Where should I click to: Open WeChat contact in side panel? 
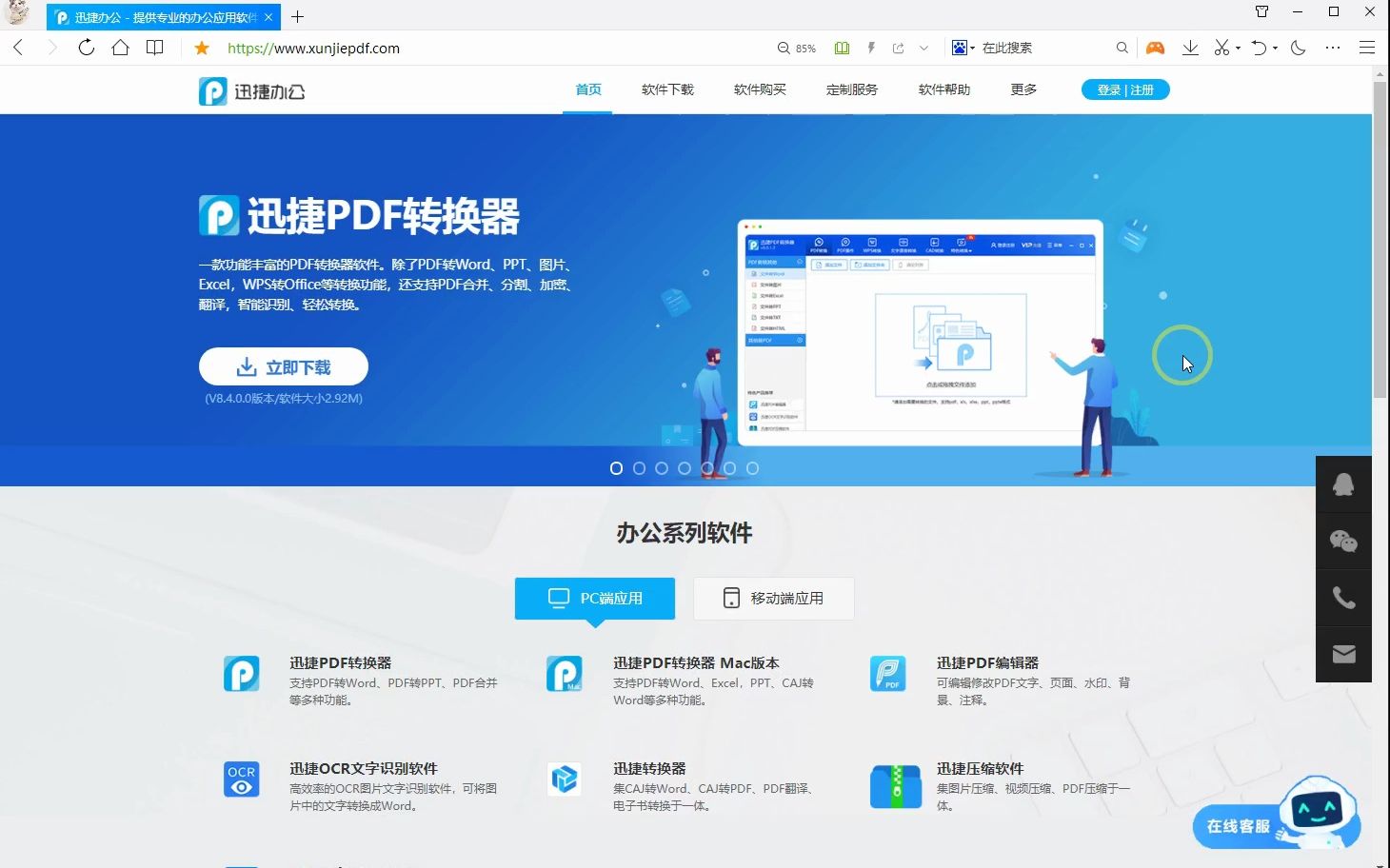click(x=1343, y=542)
